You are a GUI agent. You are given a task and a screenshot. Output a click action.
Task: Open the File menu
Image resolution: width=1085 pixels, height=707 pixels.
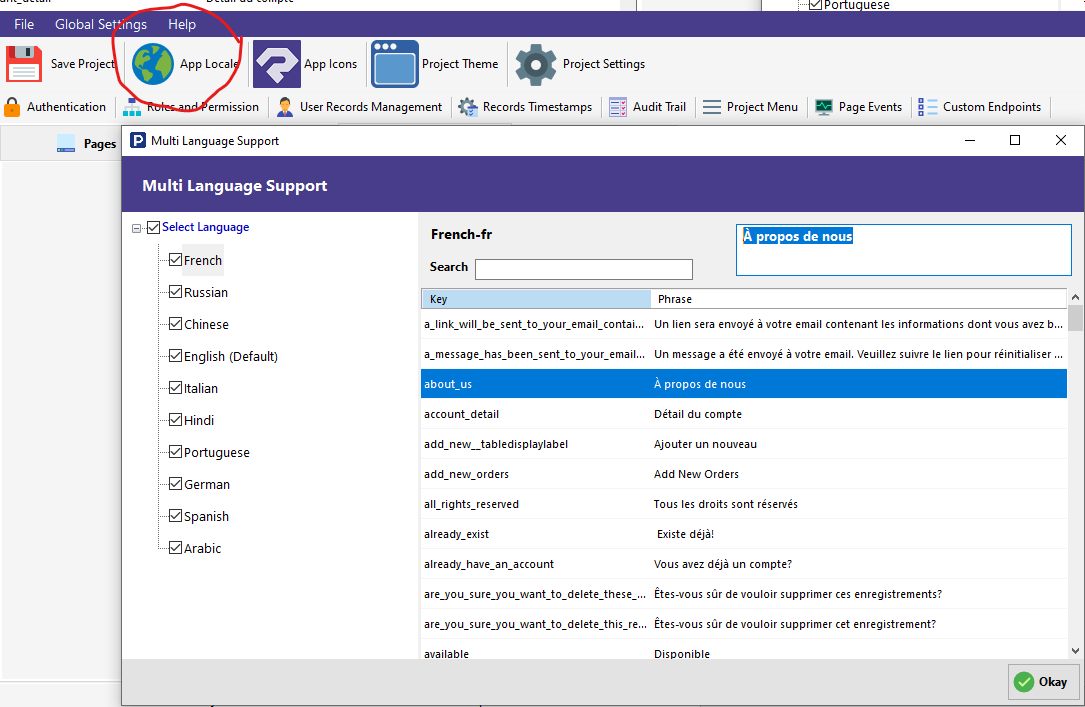(x=24, y=24)
